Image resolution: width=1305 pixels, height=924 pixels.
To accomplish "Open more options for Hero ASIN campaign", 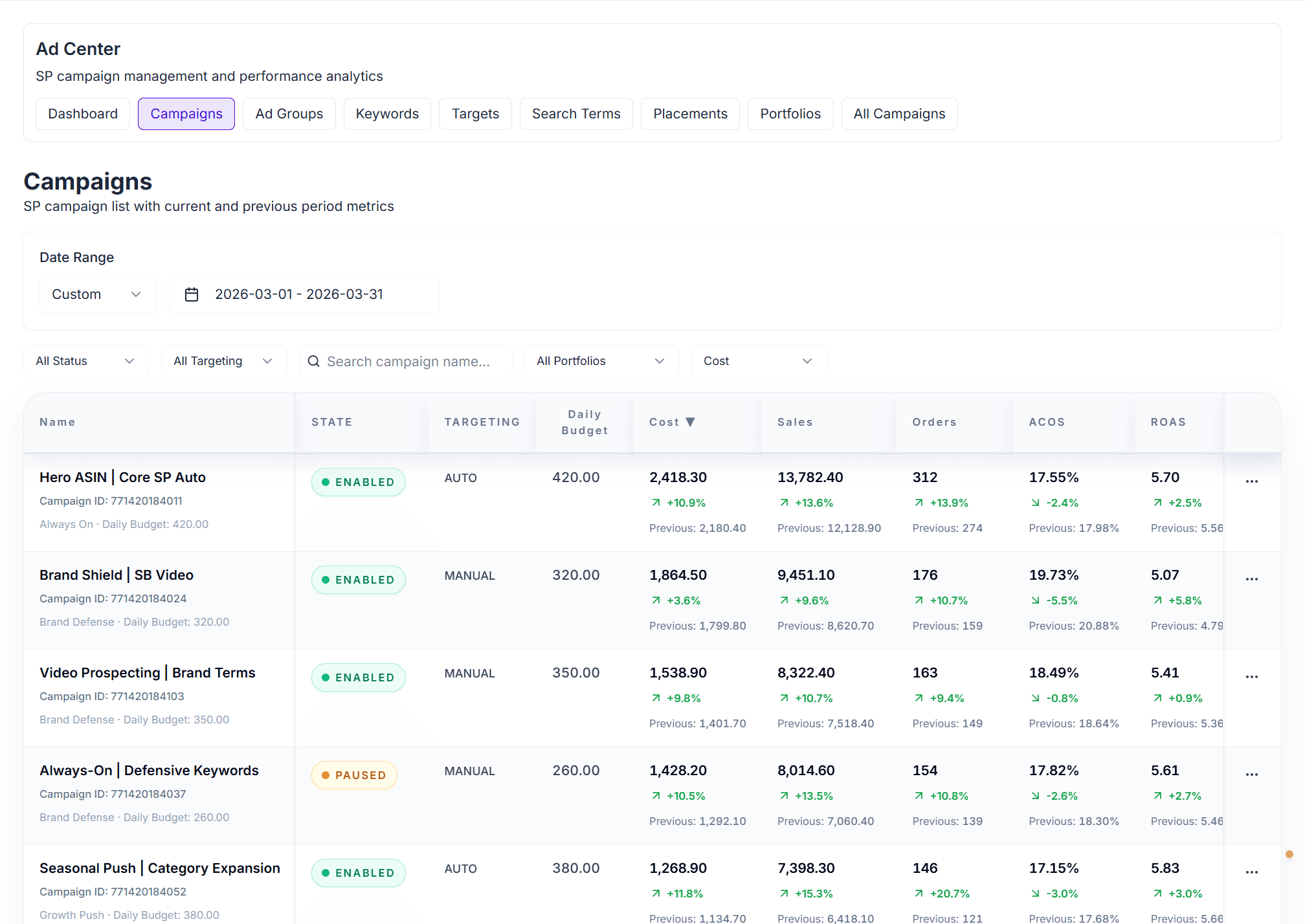I will click(1251, 481).
